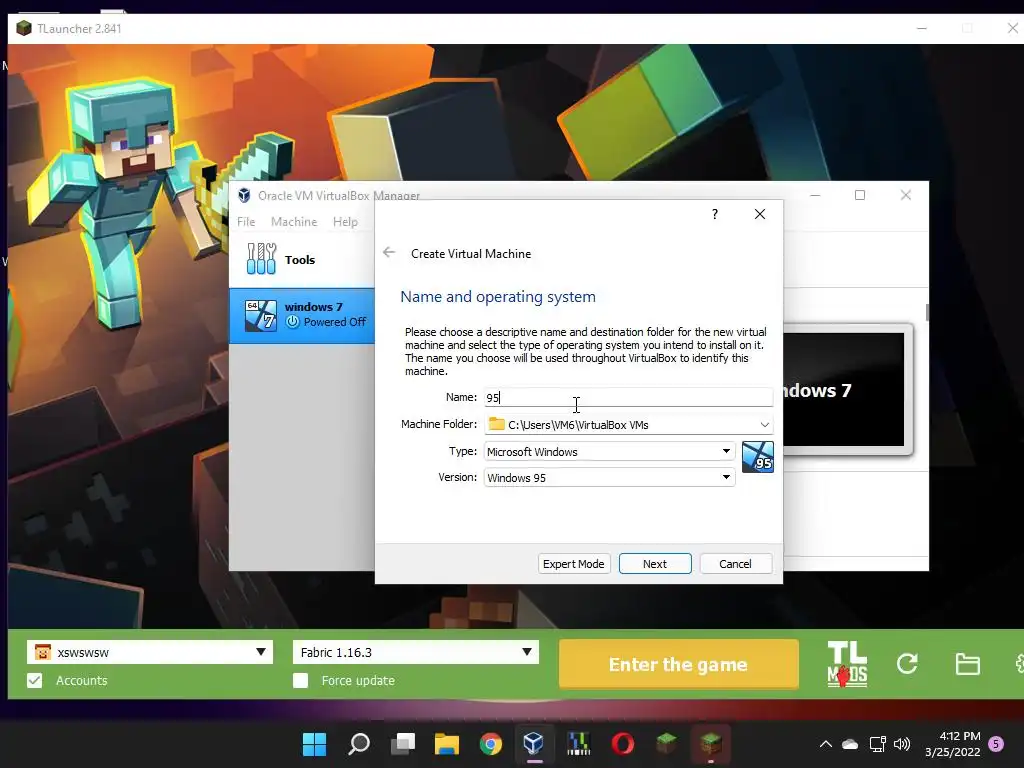Viewport: 1024px width, 768px height.
Task: Cancel the Create Virtual Machine dialog
Action: (x=735, y=564)
